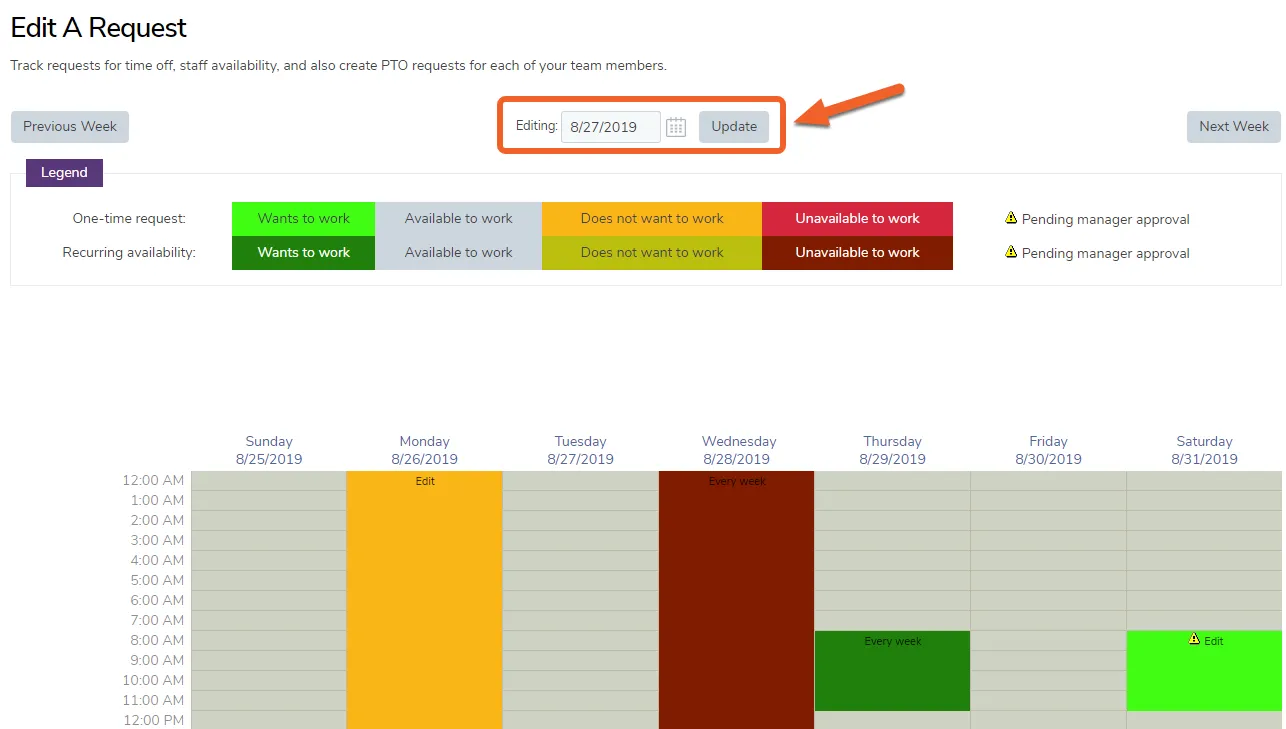Click the Edit A Request page heading
This screenshot has width=1286, height=729.
99,28
